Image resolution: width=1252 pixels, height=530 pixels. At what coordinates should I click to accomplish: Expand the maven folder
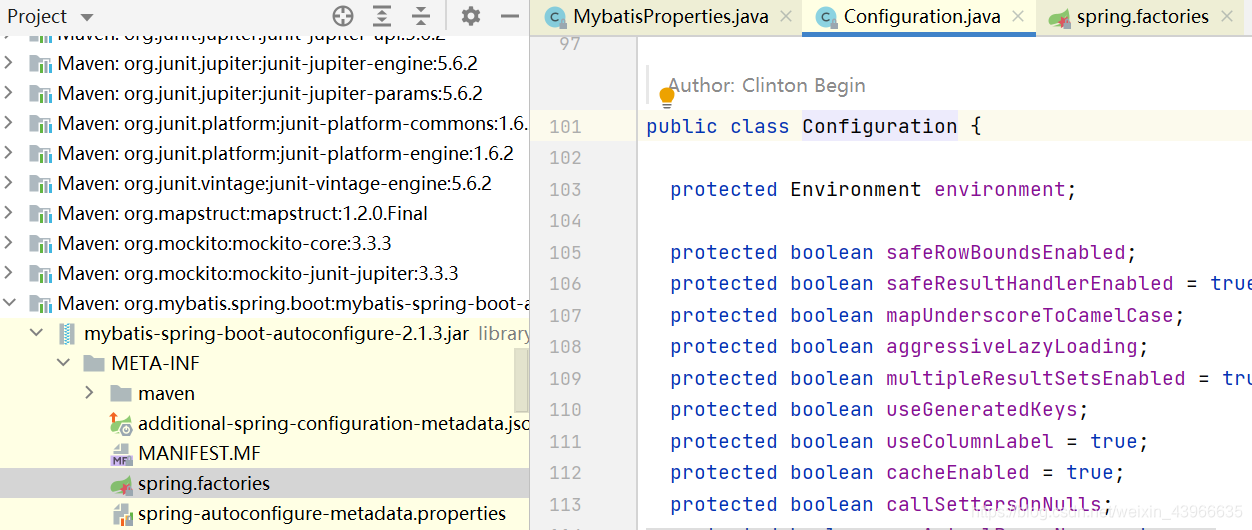pyautogui.click(x=90, y=393)
